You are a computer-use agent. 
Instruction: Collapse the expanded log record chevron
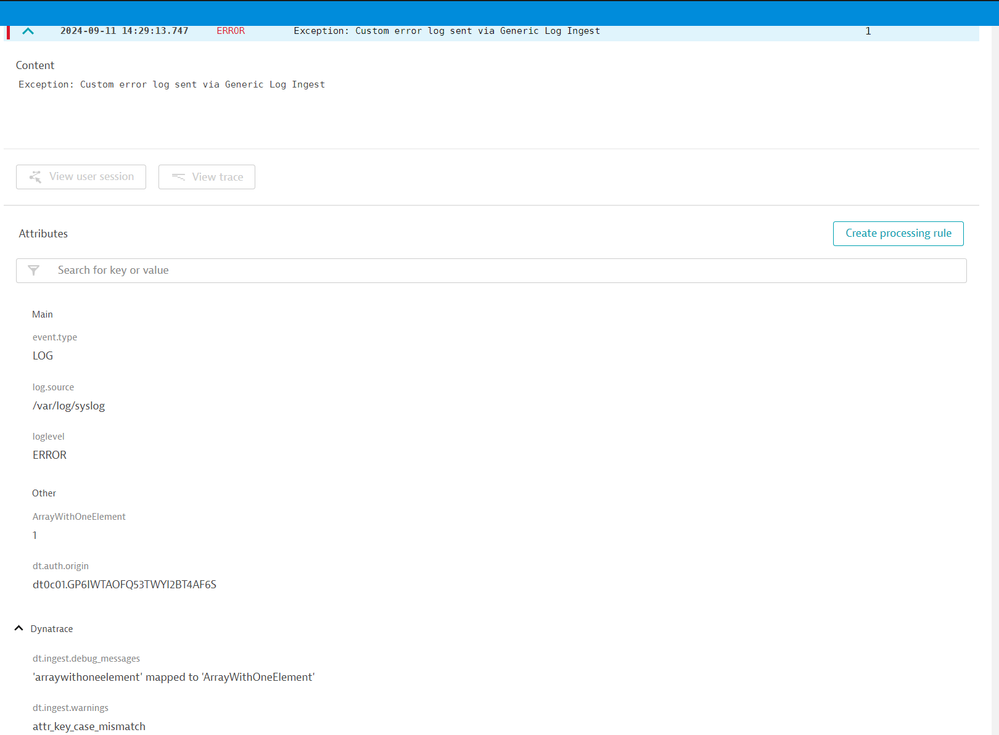pyautogui.click(x=28, y=31)
